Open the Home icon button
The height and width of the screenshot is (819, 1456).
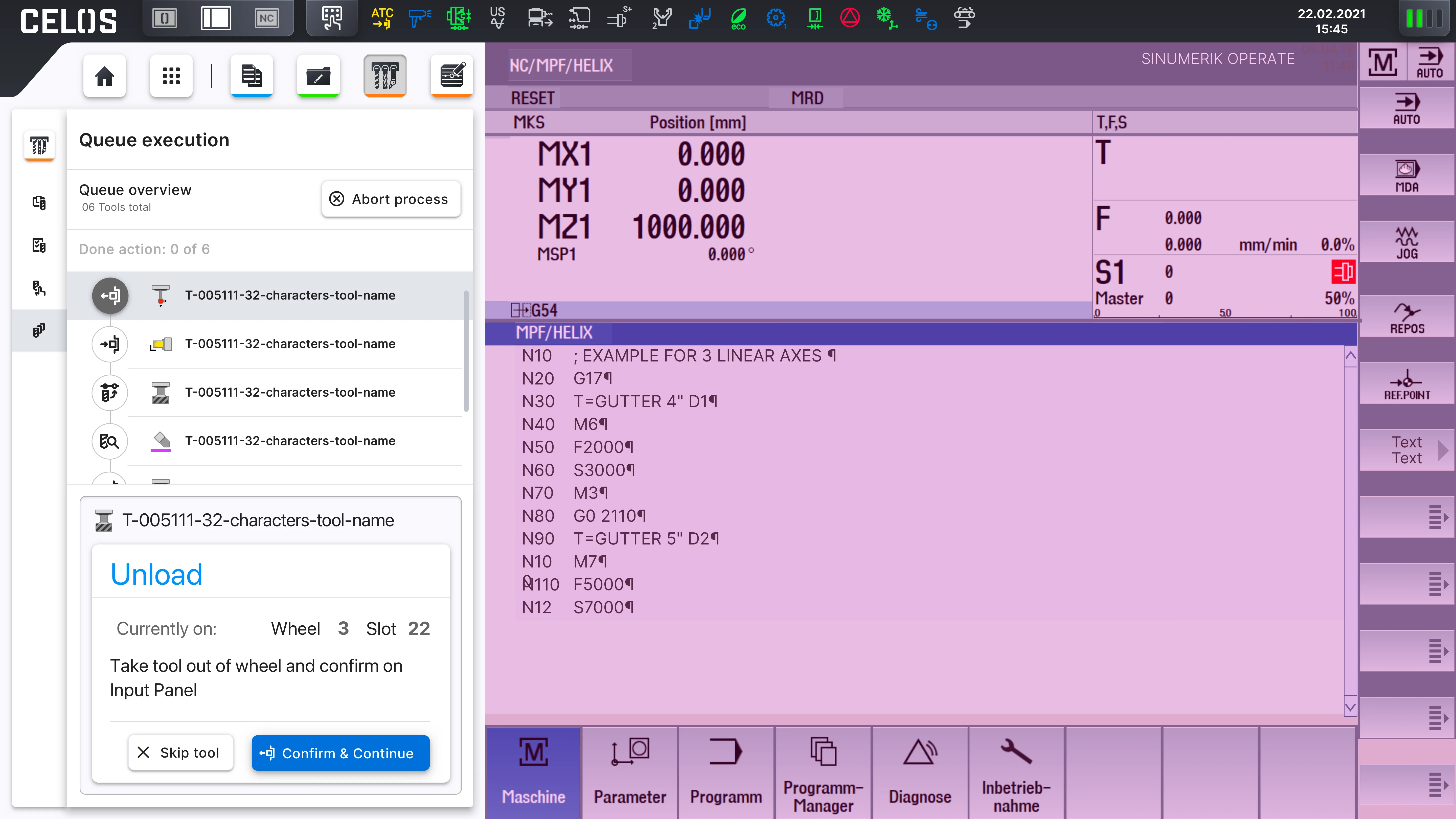[x=105, y=76]
